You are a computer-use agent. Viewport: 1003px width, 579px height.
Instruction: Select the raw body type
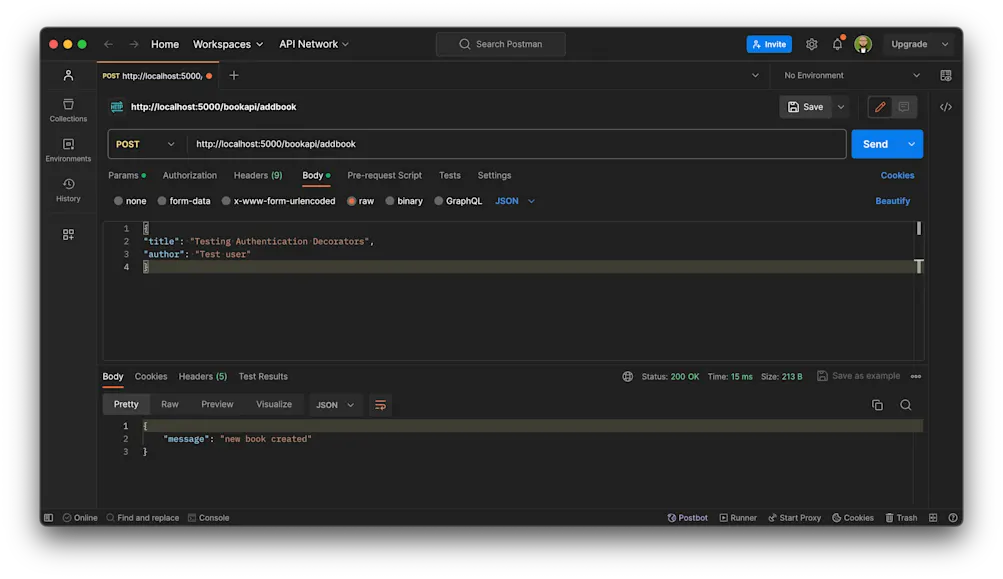click(360, 201)
